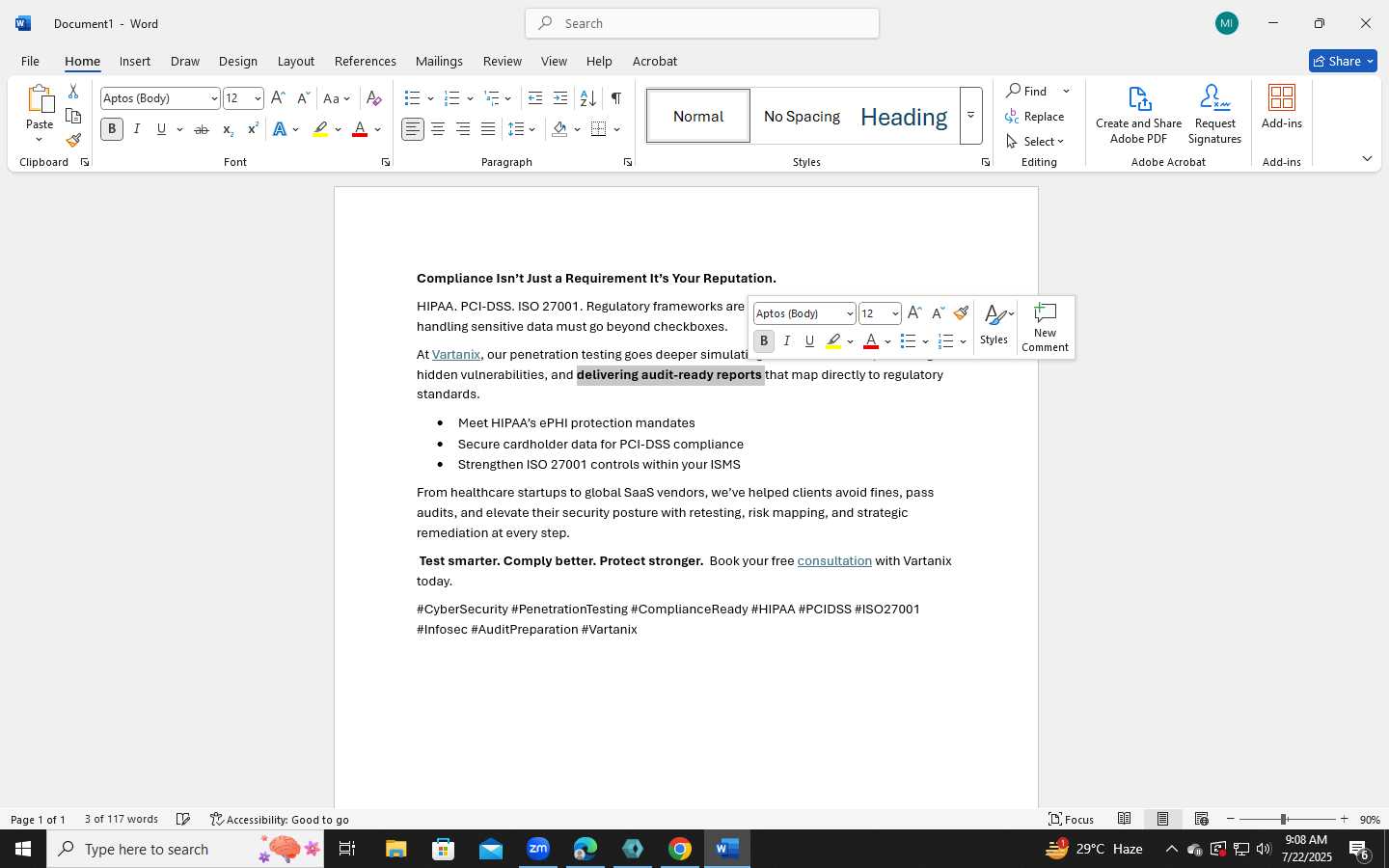Toggle Strikethrough in the ribbon
This screenshot has width=1389, height=868.
202,129
